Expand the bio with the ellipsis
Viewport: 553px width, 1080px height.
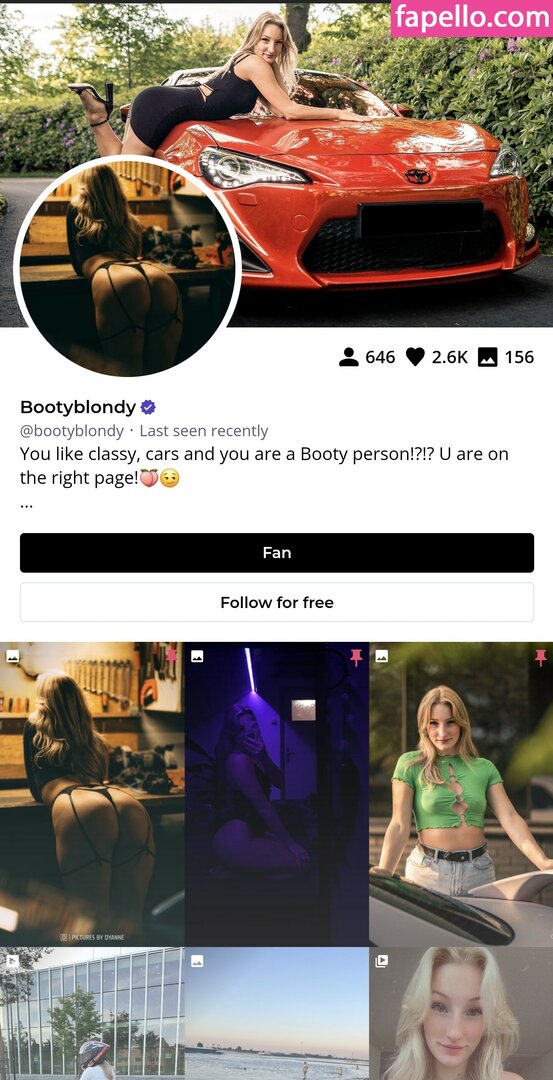(x=27, y=503)
